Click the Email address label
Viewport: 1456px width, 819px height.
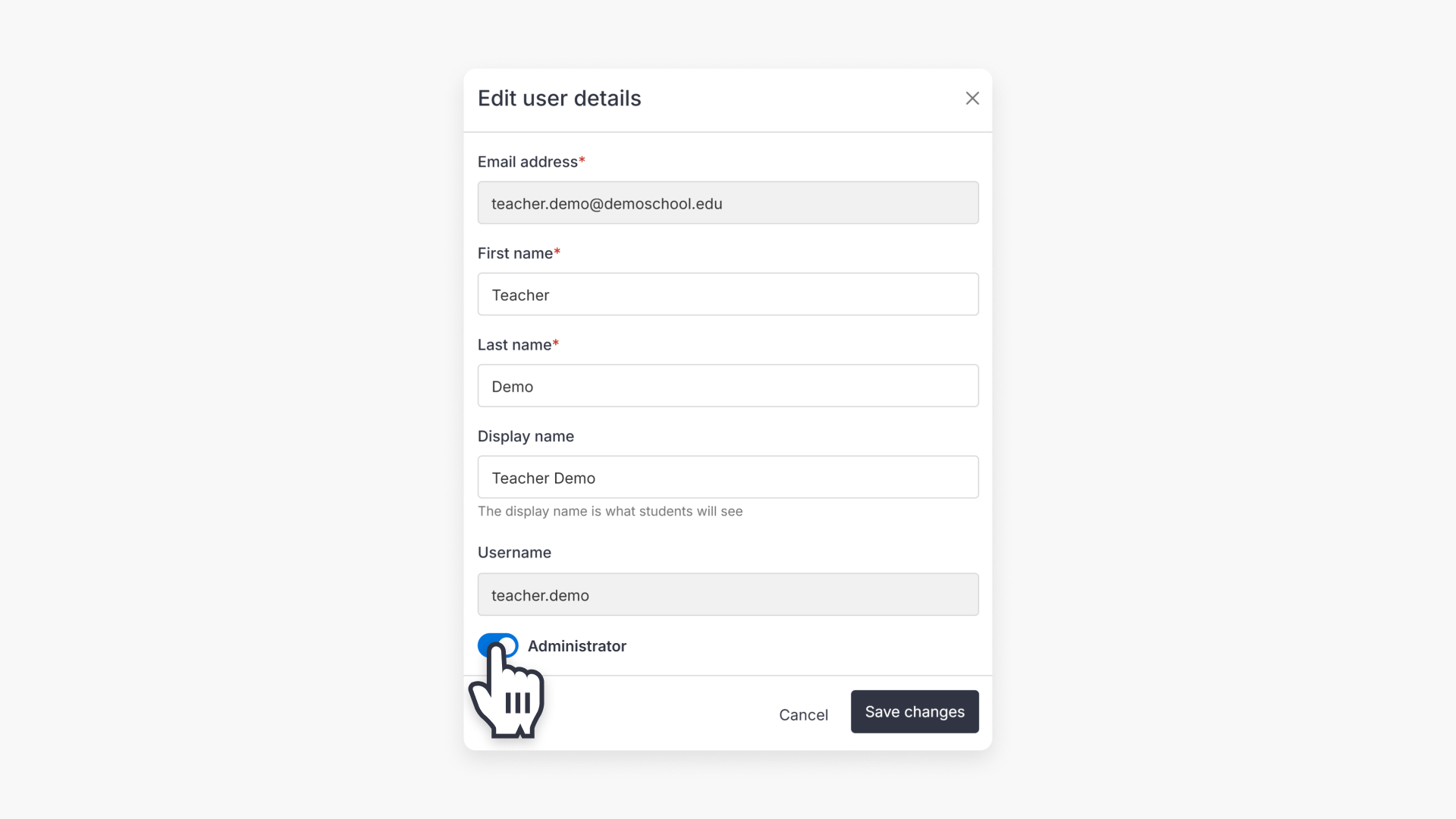click(526, 162)
